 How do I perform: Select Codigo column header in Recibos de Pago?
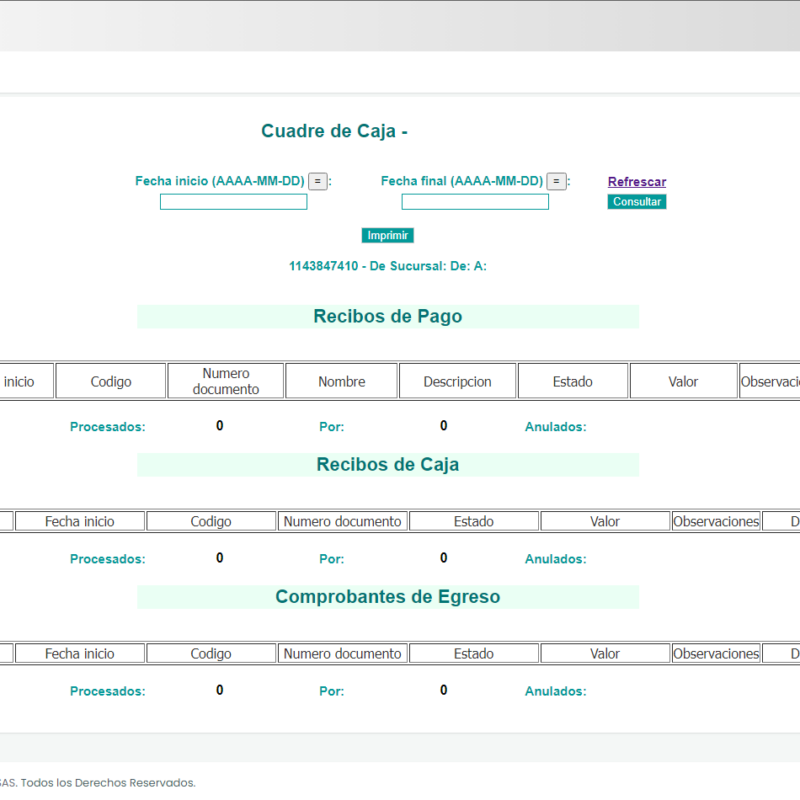coord(111,381)
